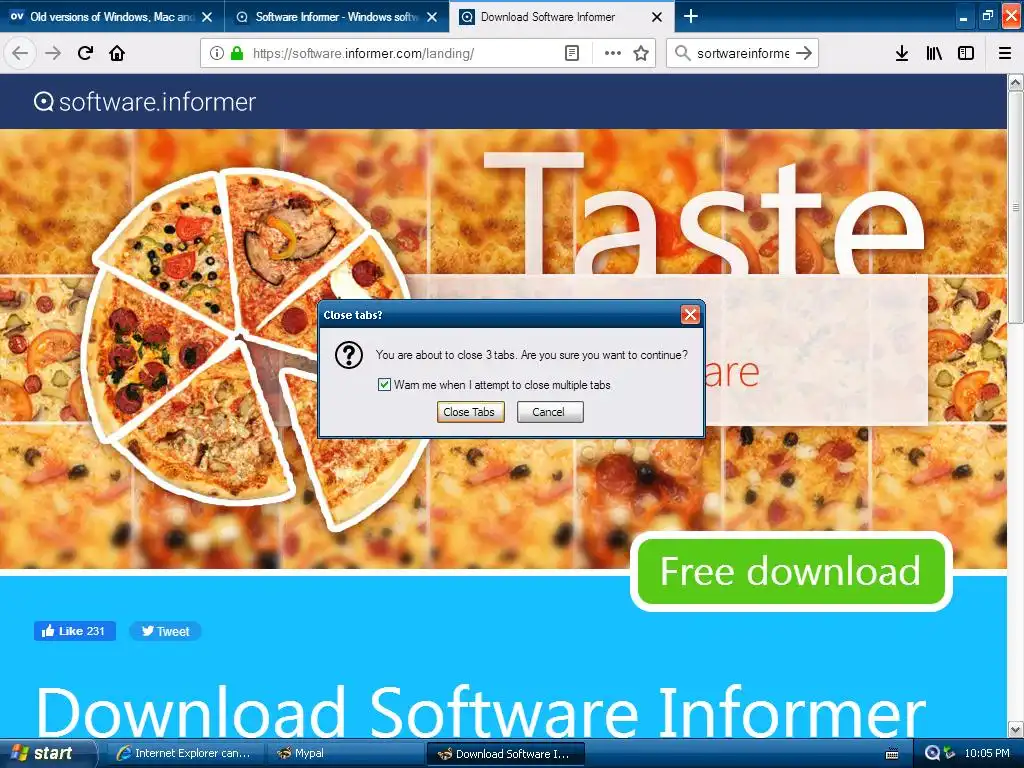This screenshot has width=1024, height=768.
Task: Click the page scrollbar down arrow
Action: [1015, 729]
